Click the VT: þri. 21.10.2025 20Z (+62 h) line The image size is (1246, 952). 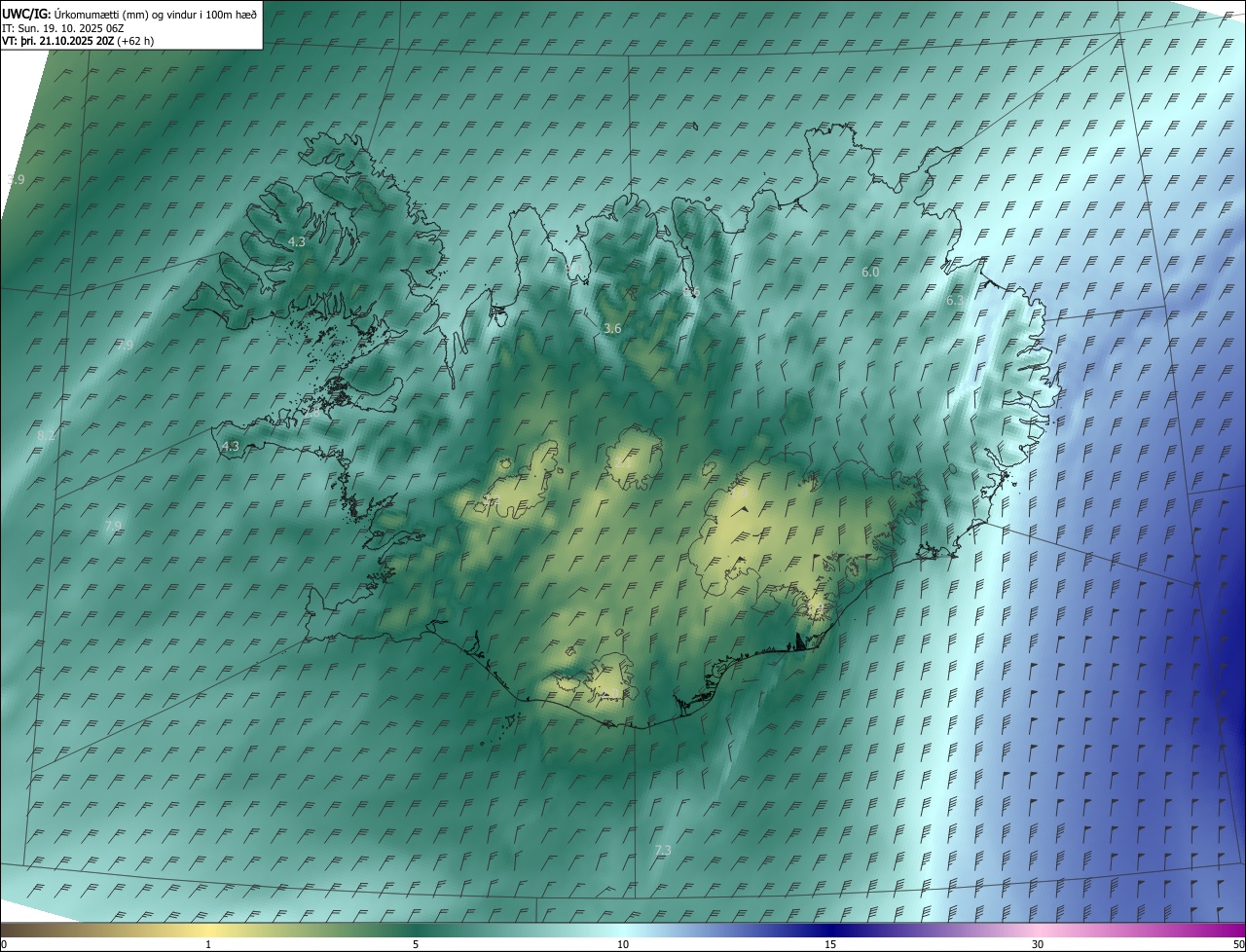coord(78,41)
